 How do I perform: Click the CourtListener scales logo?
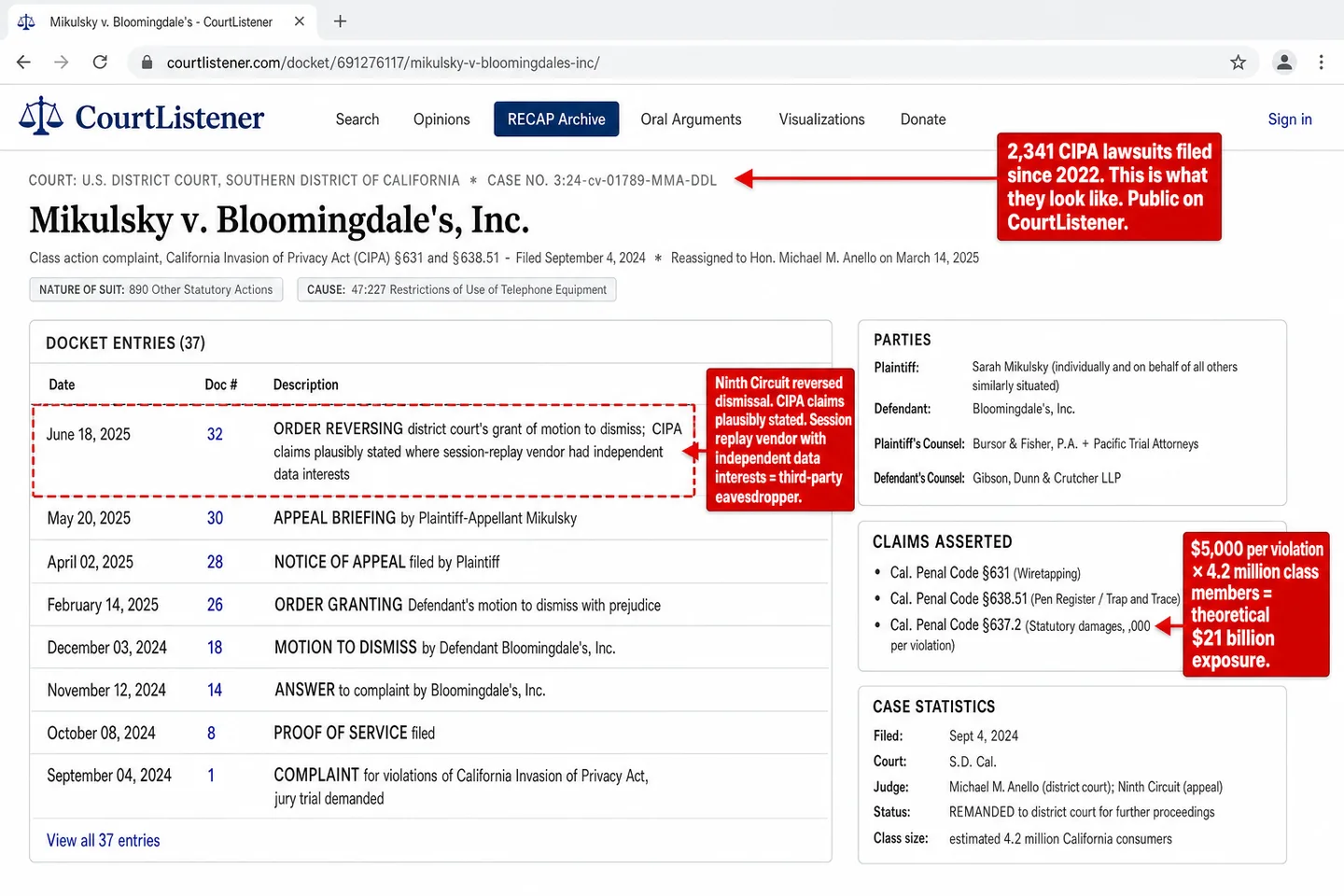pyautogui.click(x=41, y=117)
